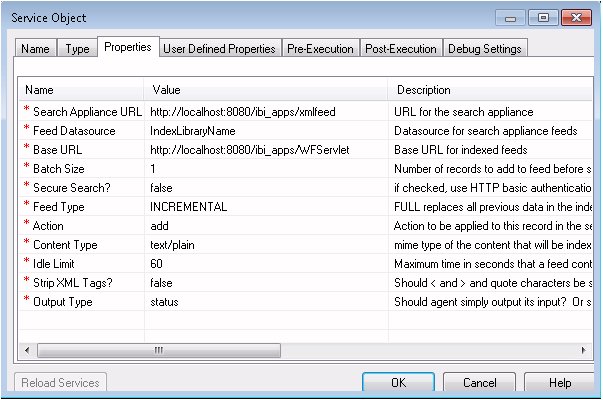Select the Base URL name cell
The width and height of the screenshot is (603, 400).
click(82, 150)
